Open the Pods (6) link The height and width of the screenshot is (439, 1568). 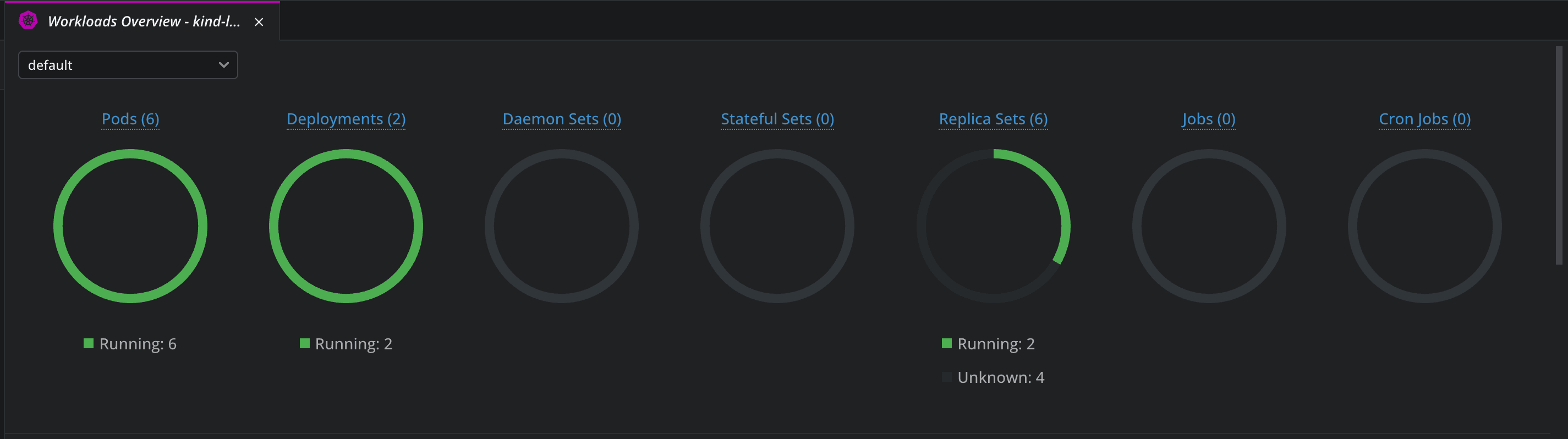tap(130, 119)
